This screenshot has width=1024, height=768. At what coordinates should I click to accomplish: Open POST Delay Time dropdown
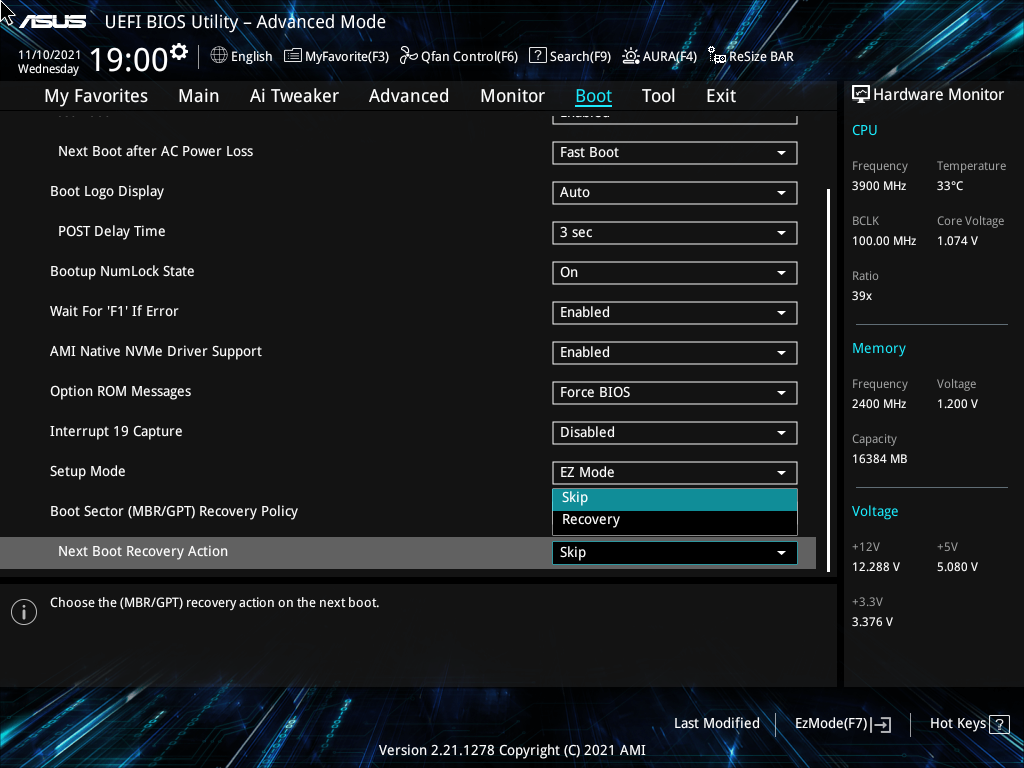pyautogui.click(x=675, y=232)
